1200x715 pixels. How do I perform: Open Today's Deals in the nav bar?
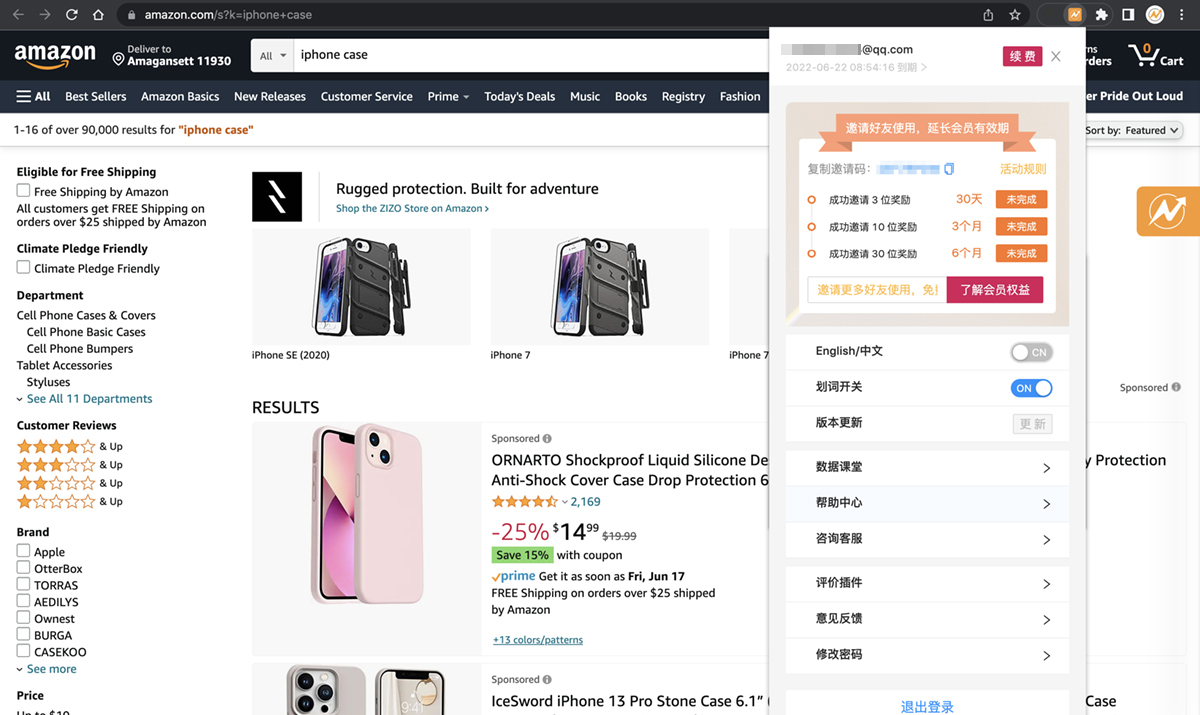(x=519, y=96)
